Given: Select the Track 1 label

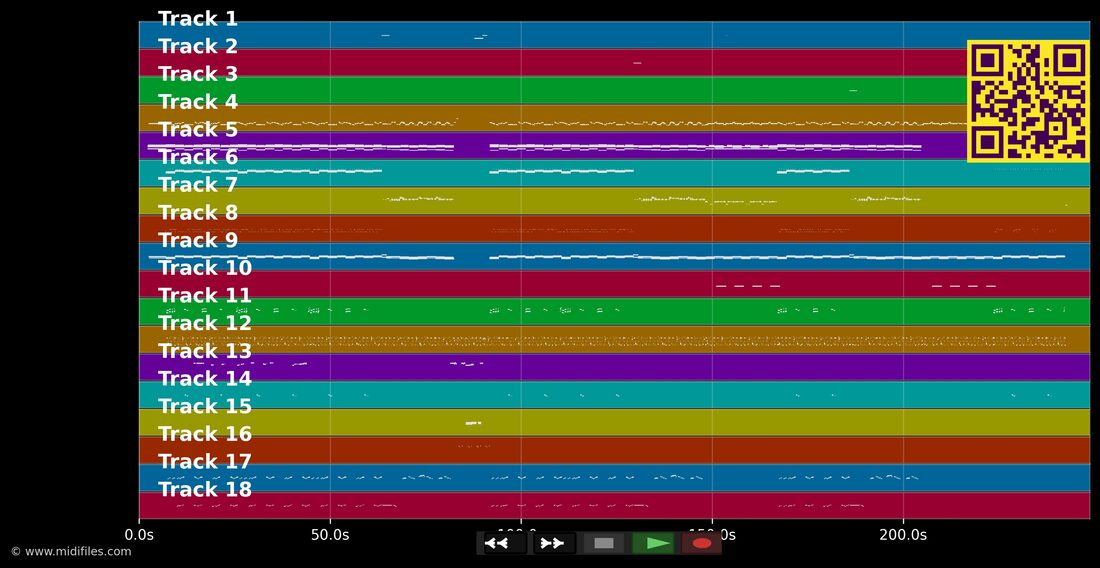Looking at the screenshot, I should pyautogui.click(x=198, y=19).
